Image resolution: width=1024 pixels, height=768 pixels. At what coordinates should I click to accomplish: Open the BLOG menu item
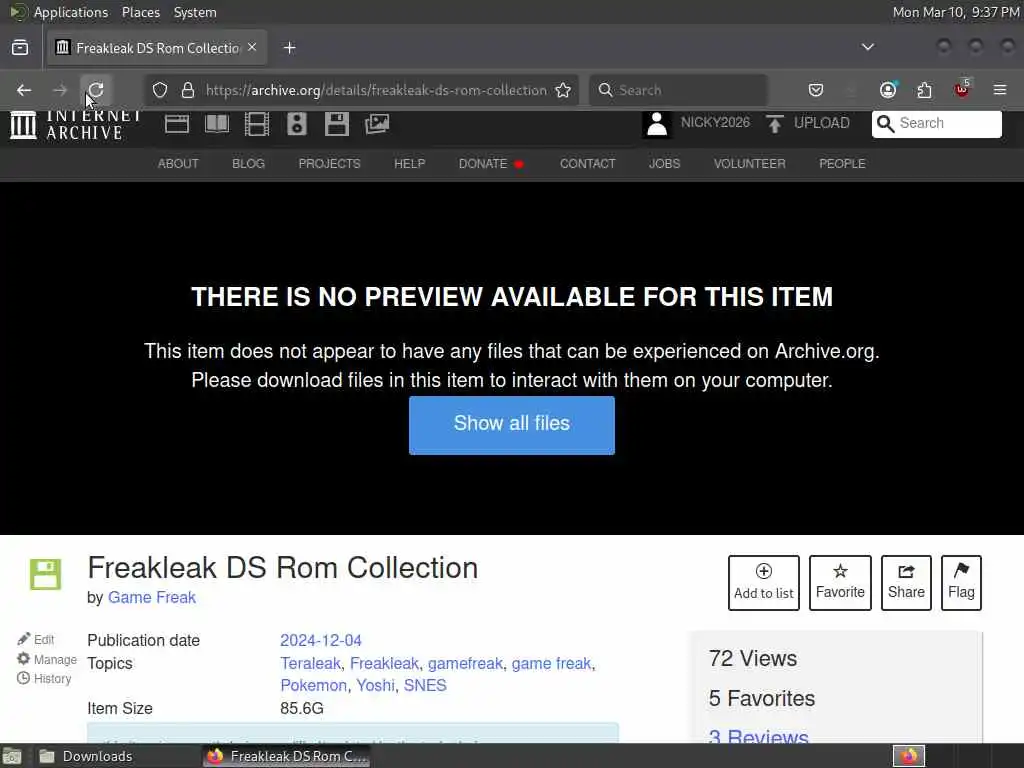click(x=248, y=164)
